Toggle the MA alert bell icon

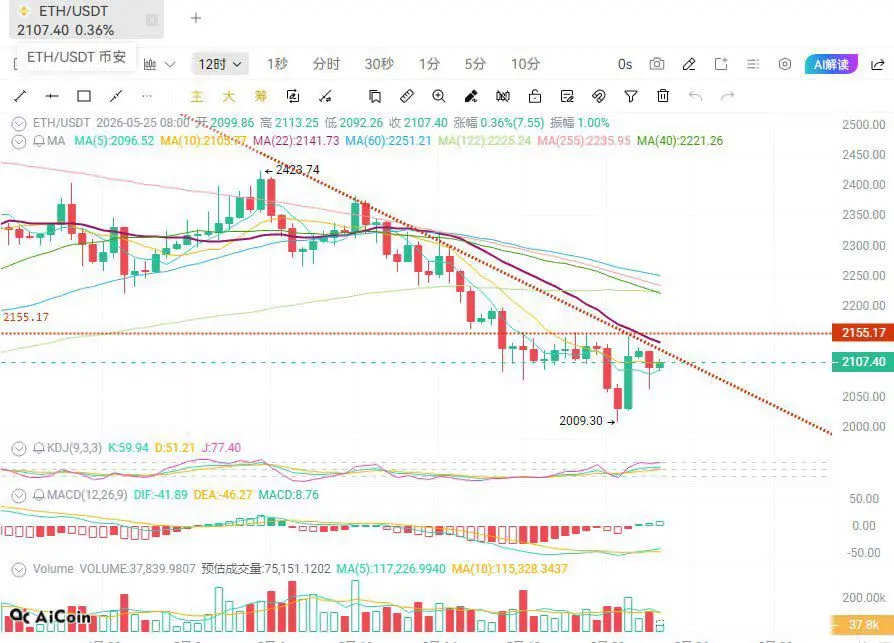click(x=39, y=141)
